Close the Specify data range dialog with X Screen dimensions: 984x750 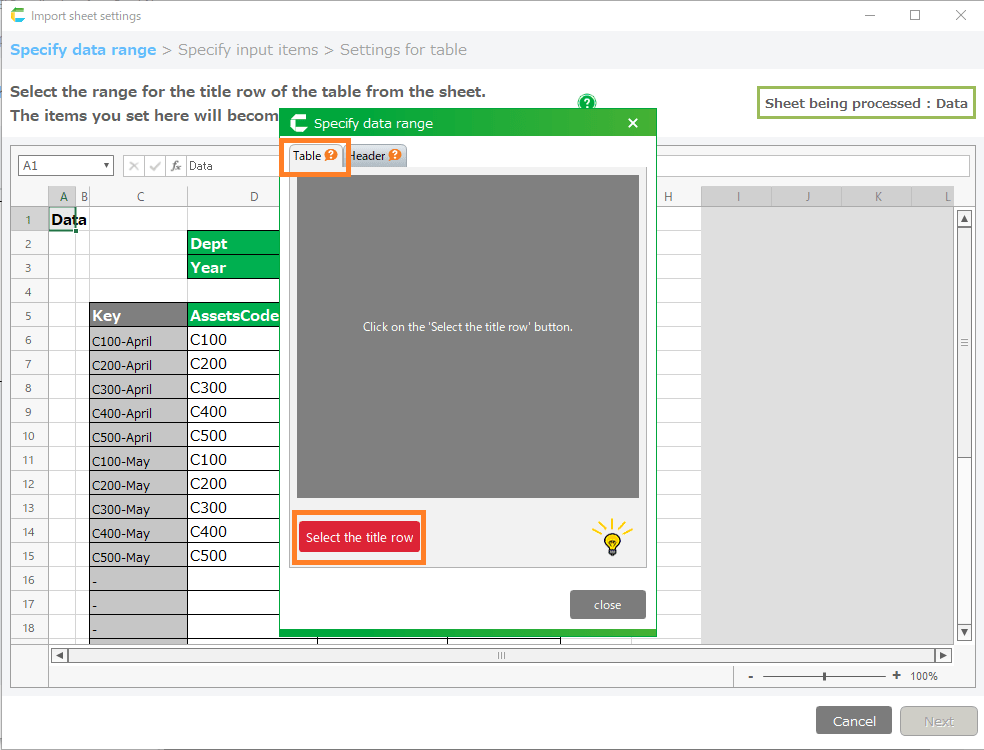coord(632,123)
